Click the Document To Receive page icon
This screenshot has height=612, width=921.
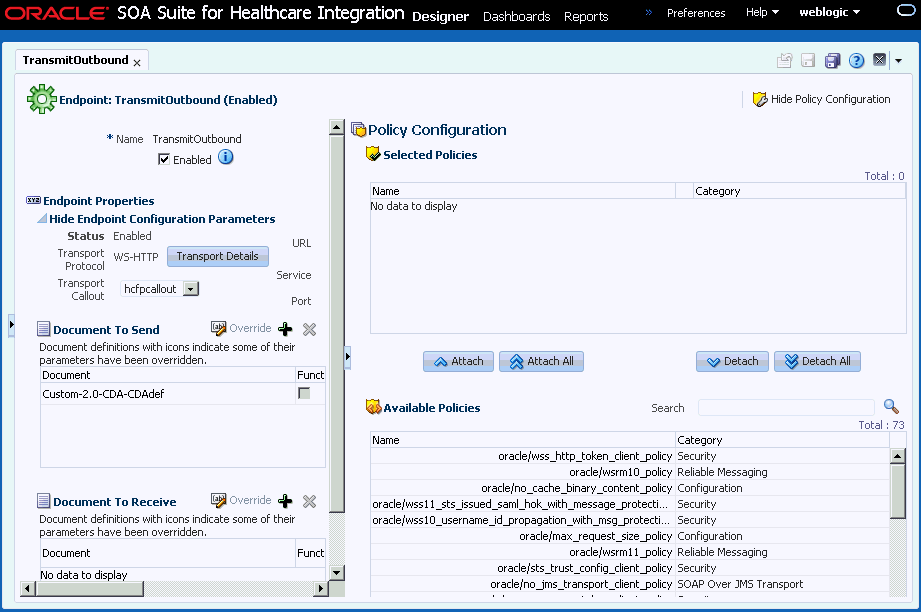[x=43, y=500]
